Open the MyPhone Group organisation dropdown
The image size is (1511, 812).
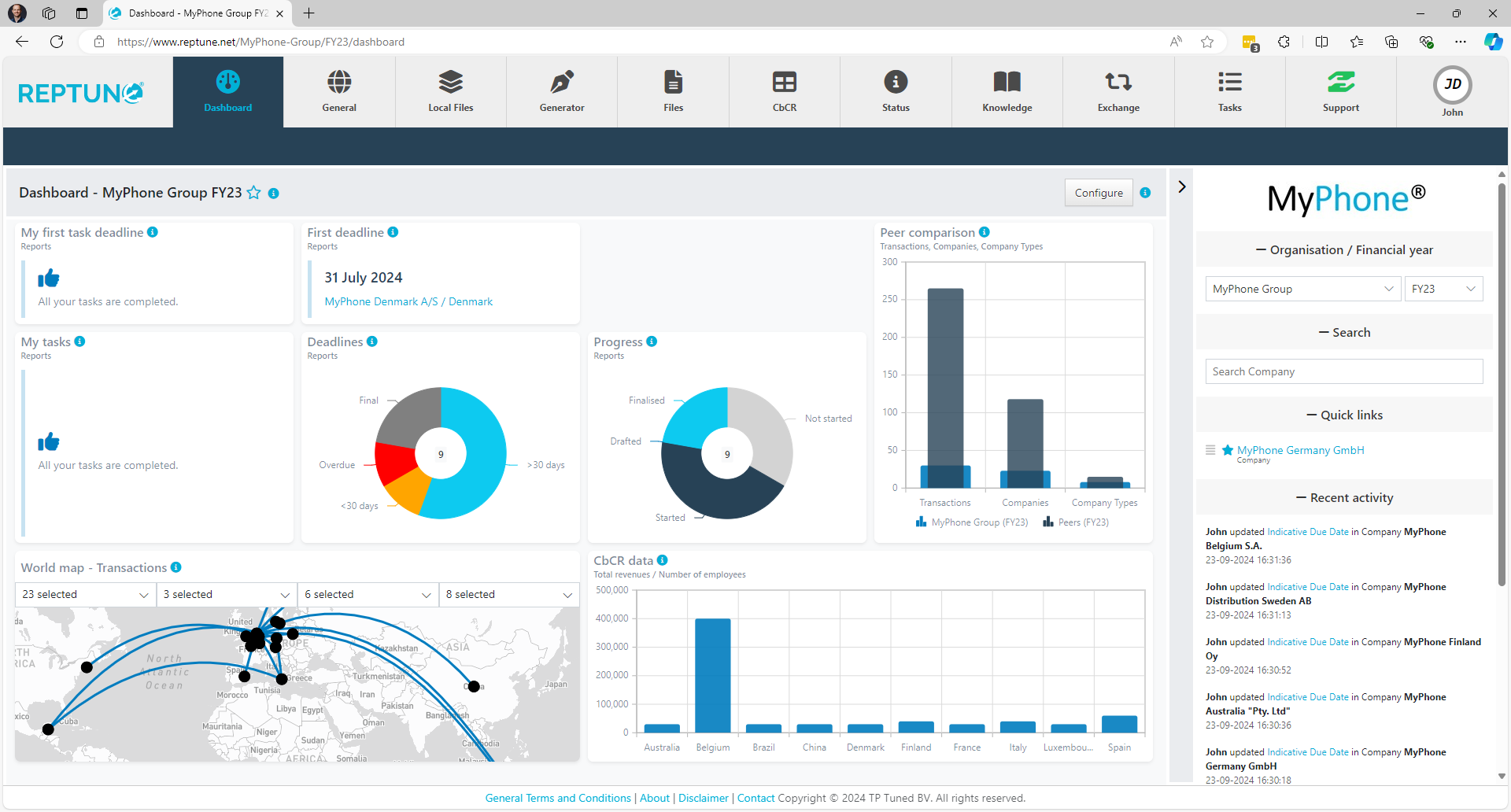(1302, 289)
